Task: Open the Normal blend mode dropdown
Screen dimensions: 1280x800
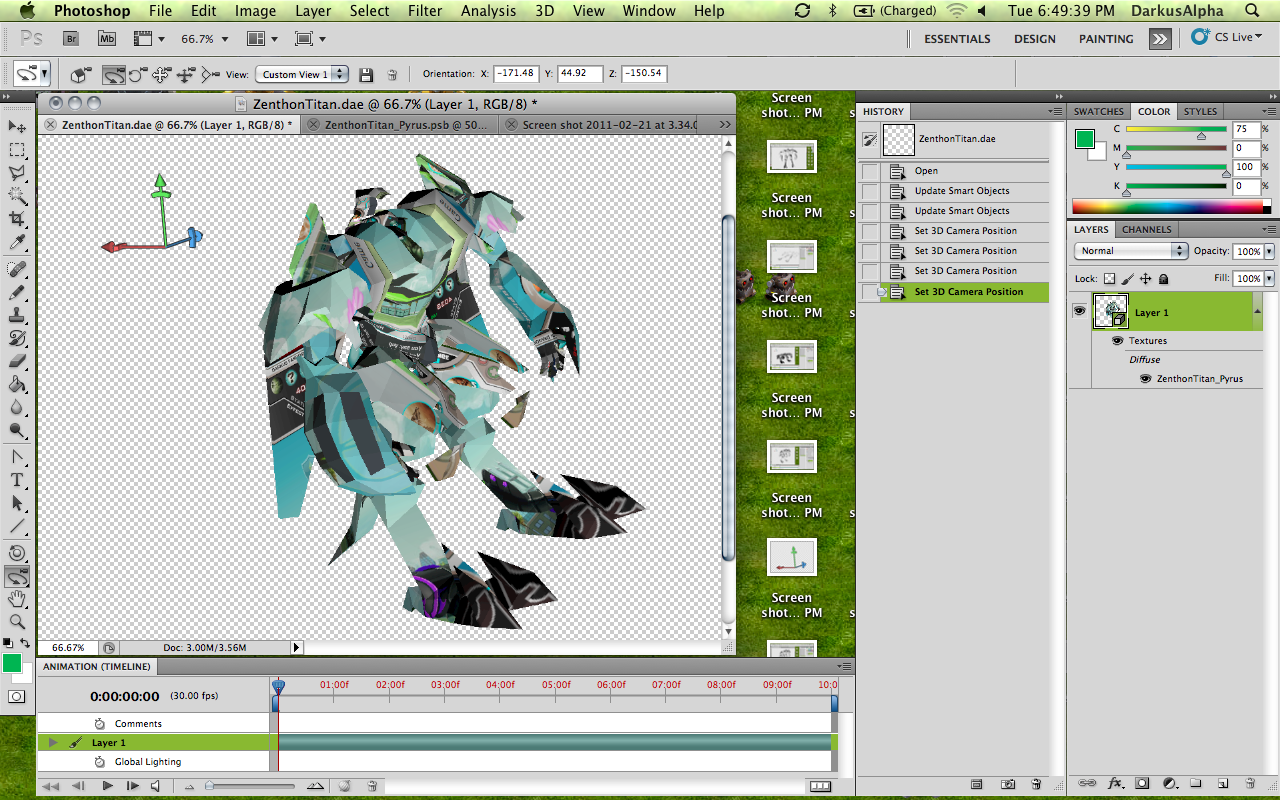Action: 1131,251
